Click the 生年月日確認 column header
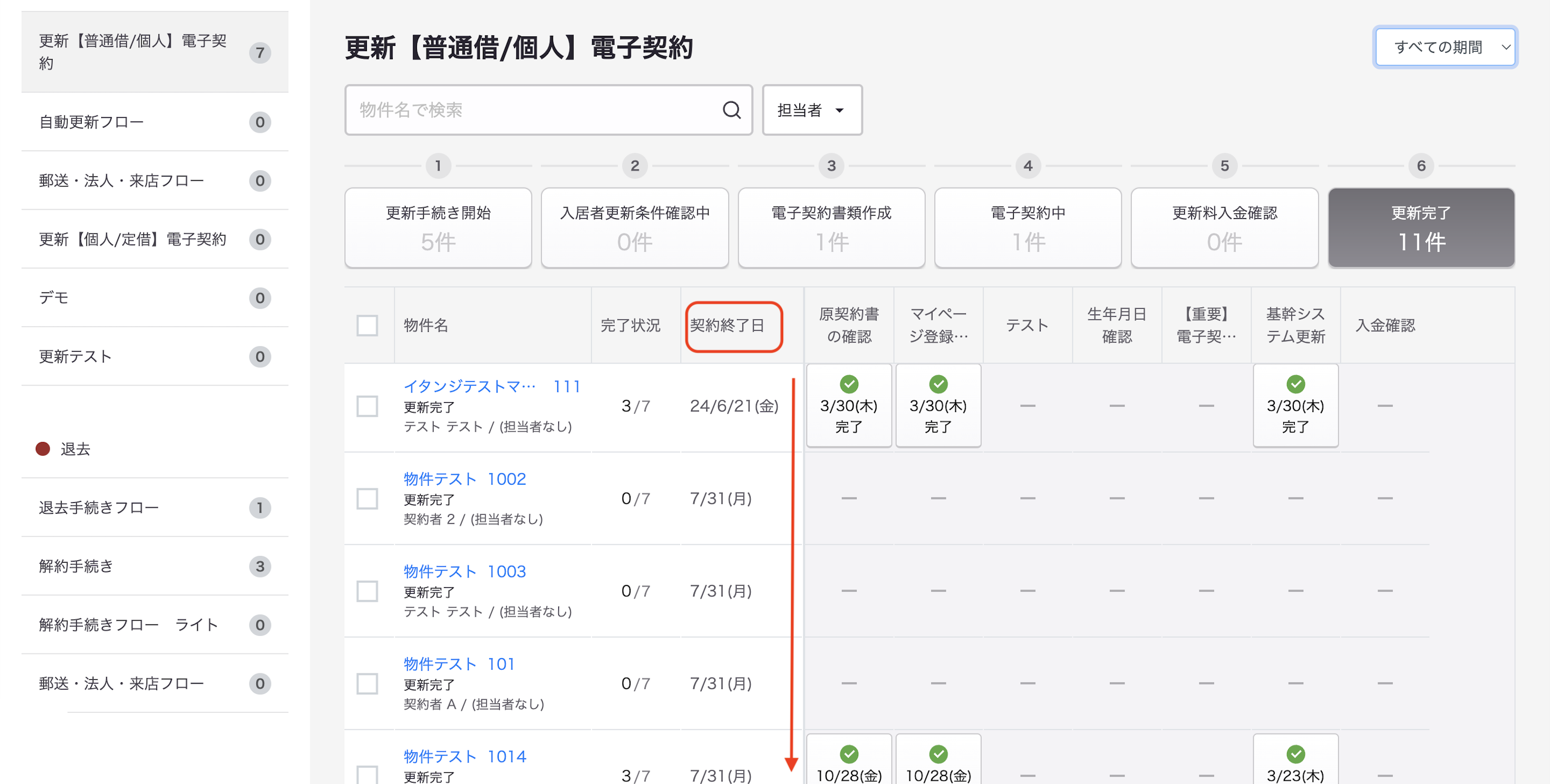The image size is (1550, 784). [1117, 325]
